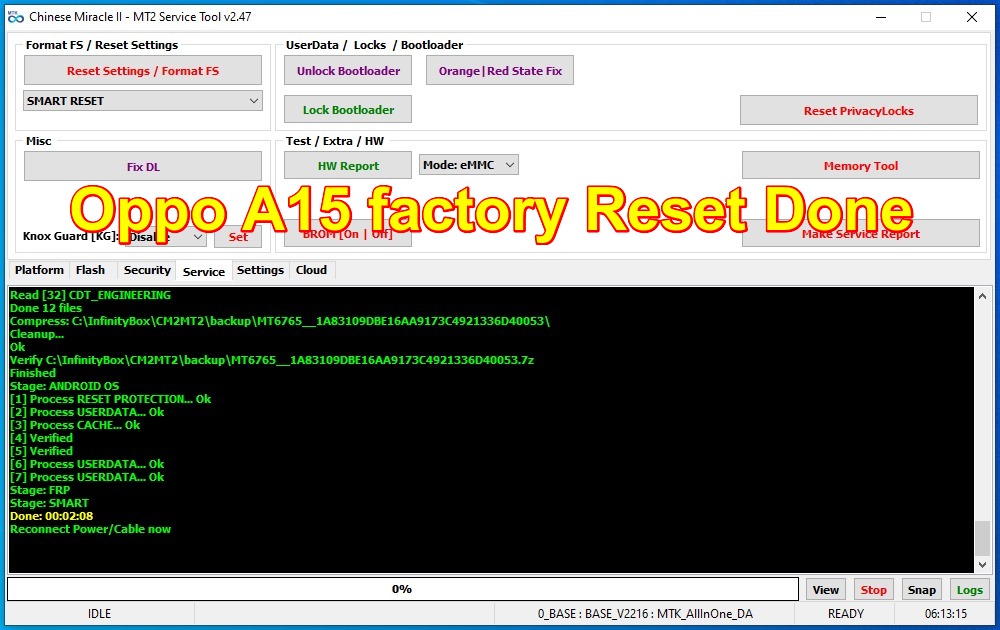The height and width of the screenshot is (630, 1000).
Task: Click the 0% progress bar
Action: (402, 589)
